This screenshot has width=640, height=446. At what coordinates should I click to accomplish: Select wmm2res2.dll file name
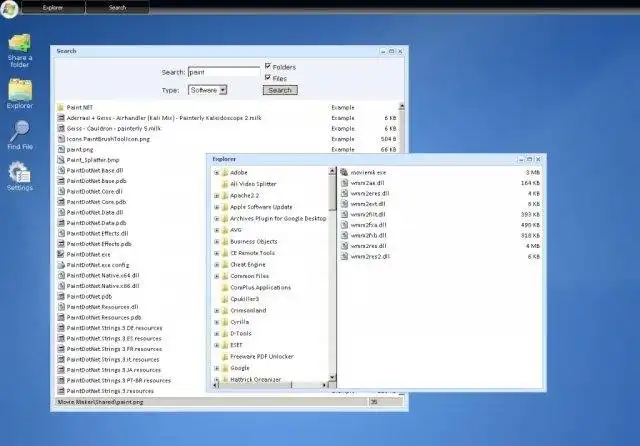(x=370, y=257)
